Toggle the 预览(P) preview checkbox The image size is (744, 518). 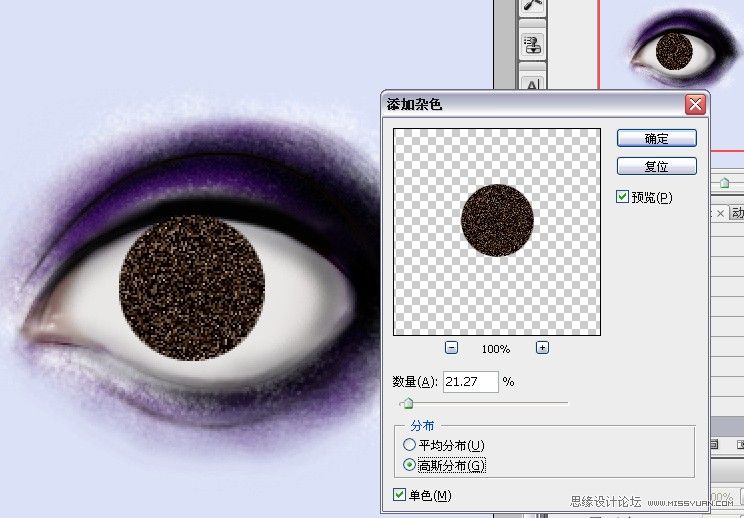622,196
